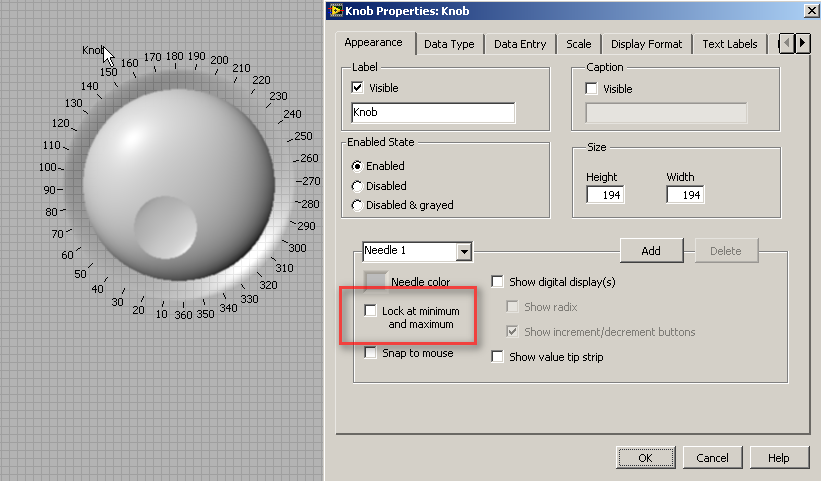Click the knob dial on front panel

179,184
